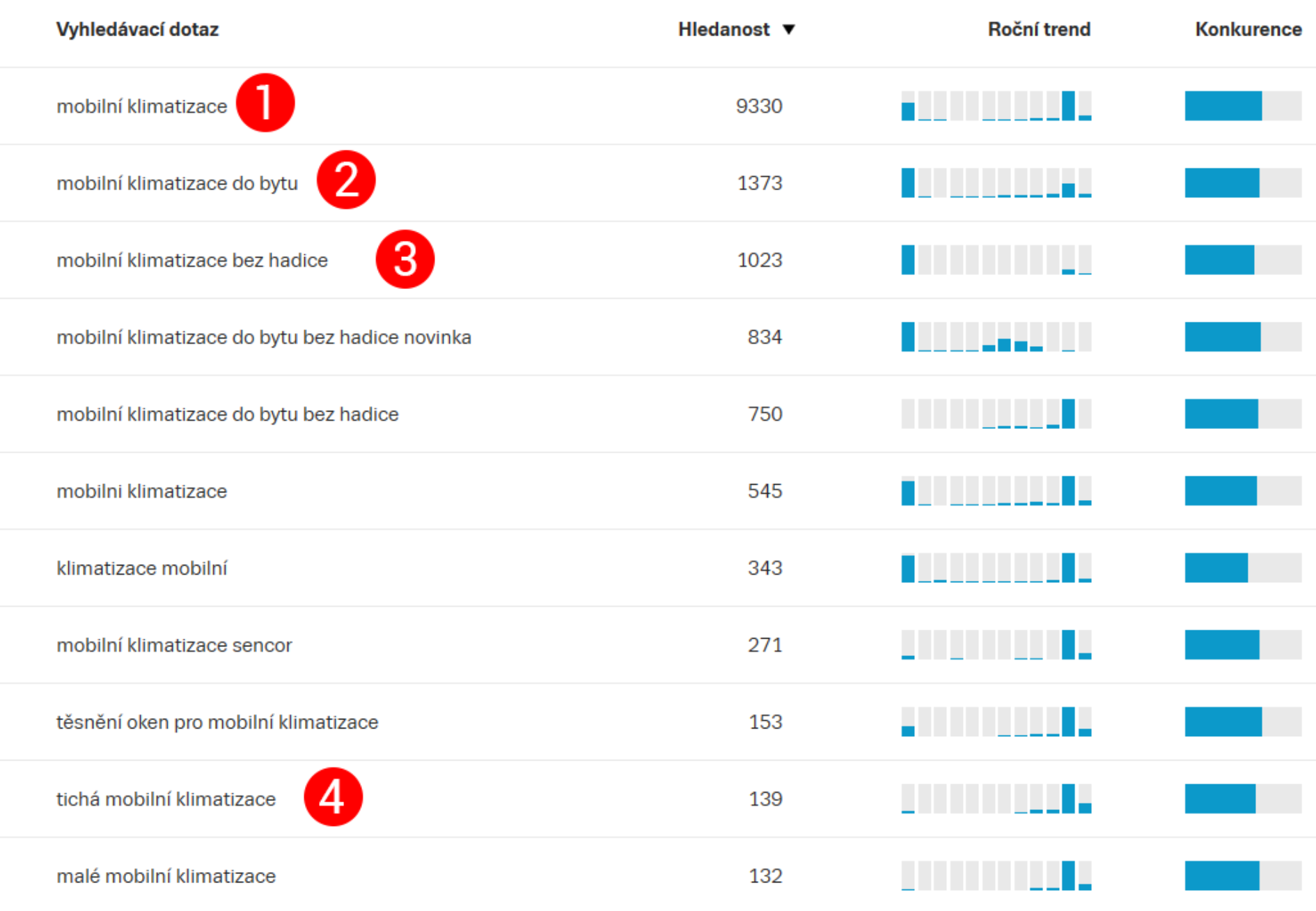The image size is (1316, 911).
Task: Select těsnění oken pro mobilní klimatizace
Action: click(217, 722)
